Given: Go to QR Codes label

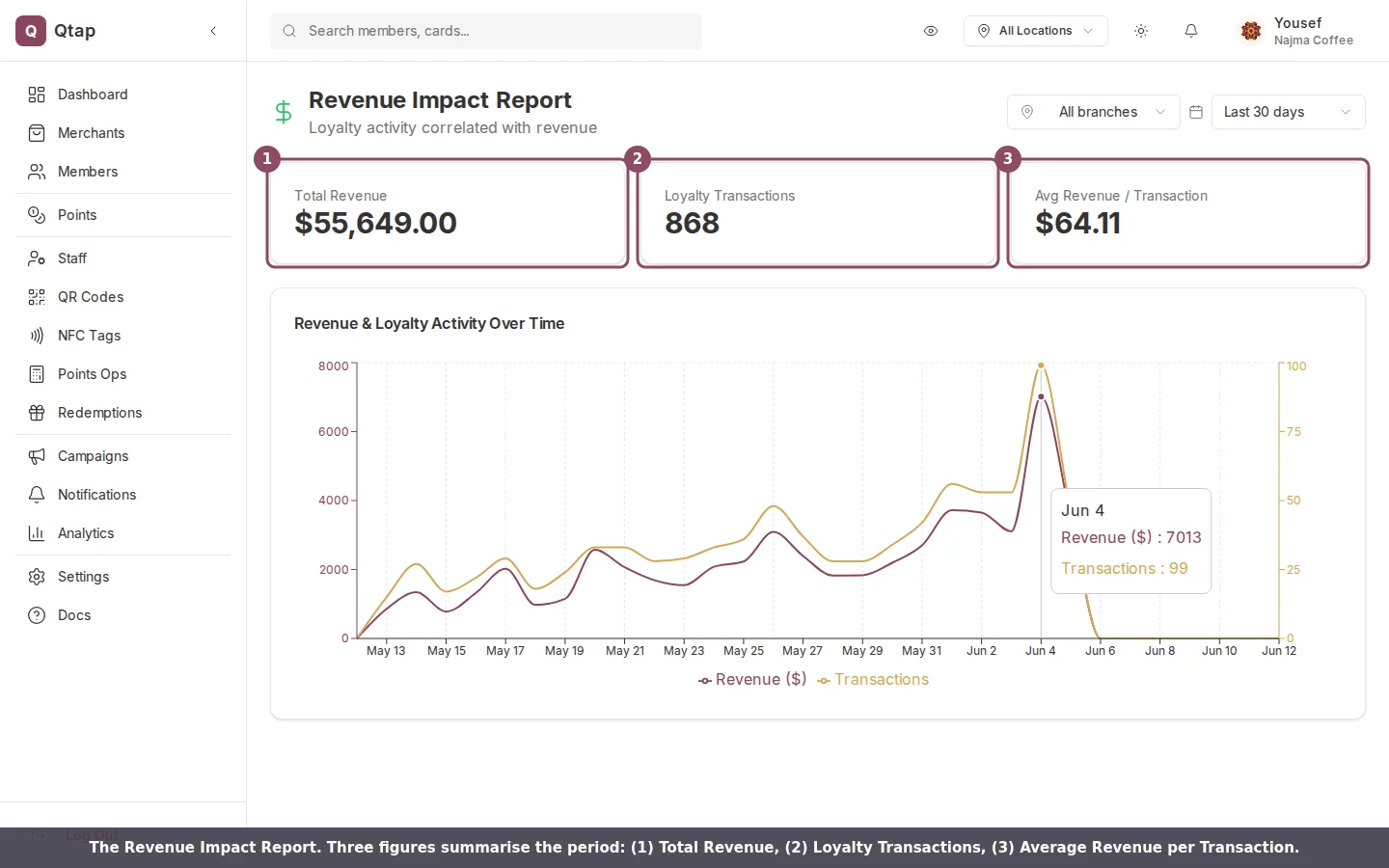Looking at the screenshot, I should point(91,297).
